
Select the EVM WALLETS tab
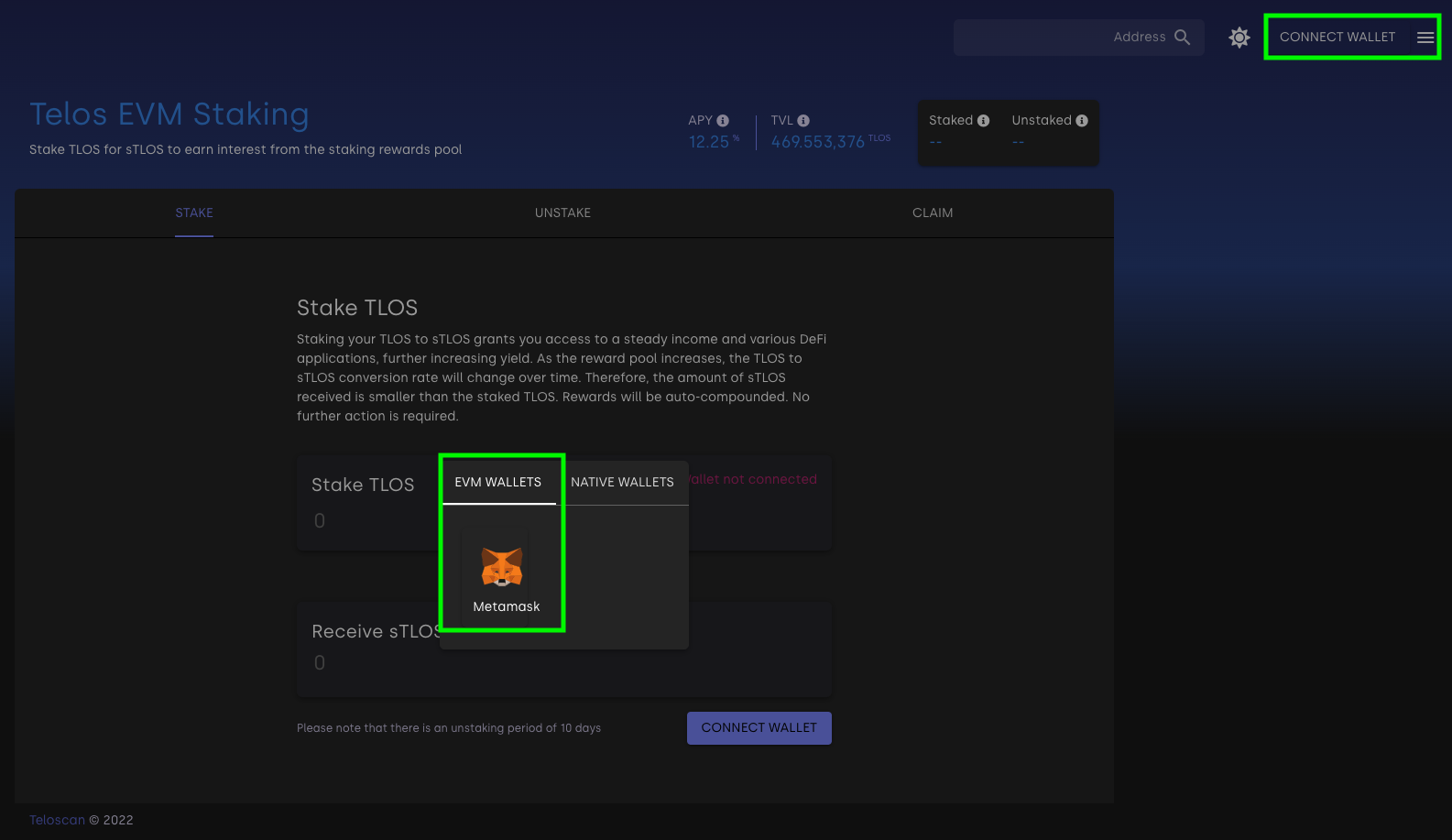[497, 482]
